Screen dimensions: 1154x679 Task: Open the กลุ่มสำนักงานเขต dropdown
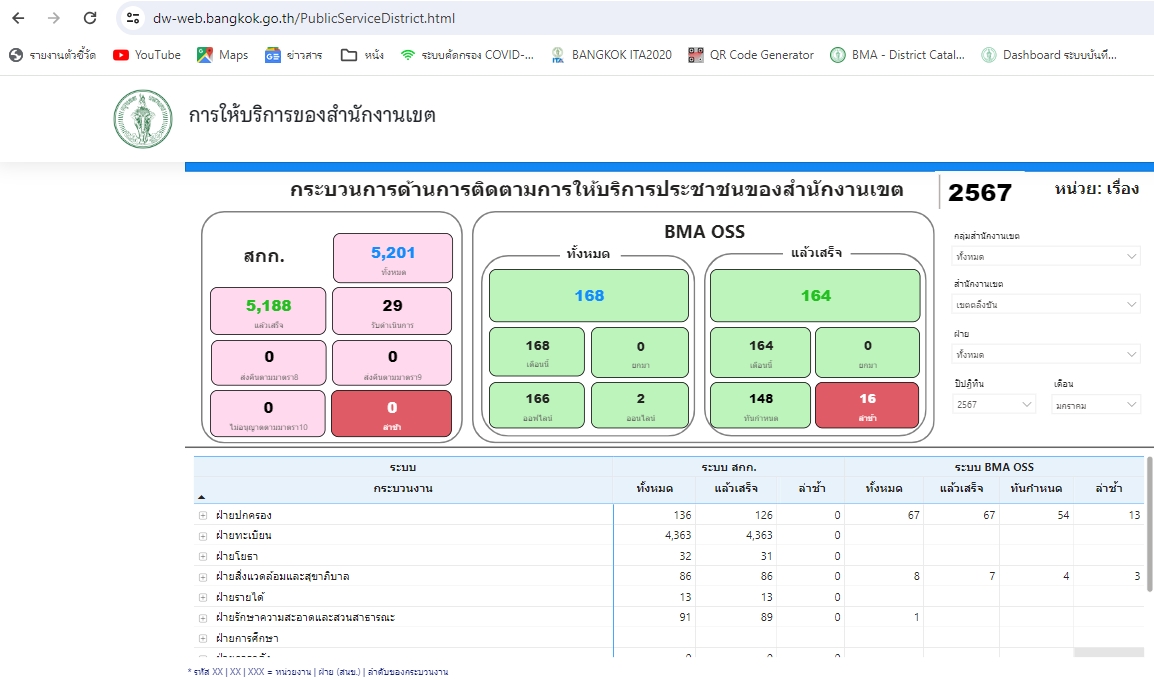(x=1045, y=256)
